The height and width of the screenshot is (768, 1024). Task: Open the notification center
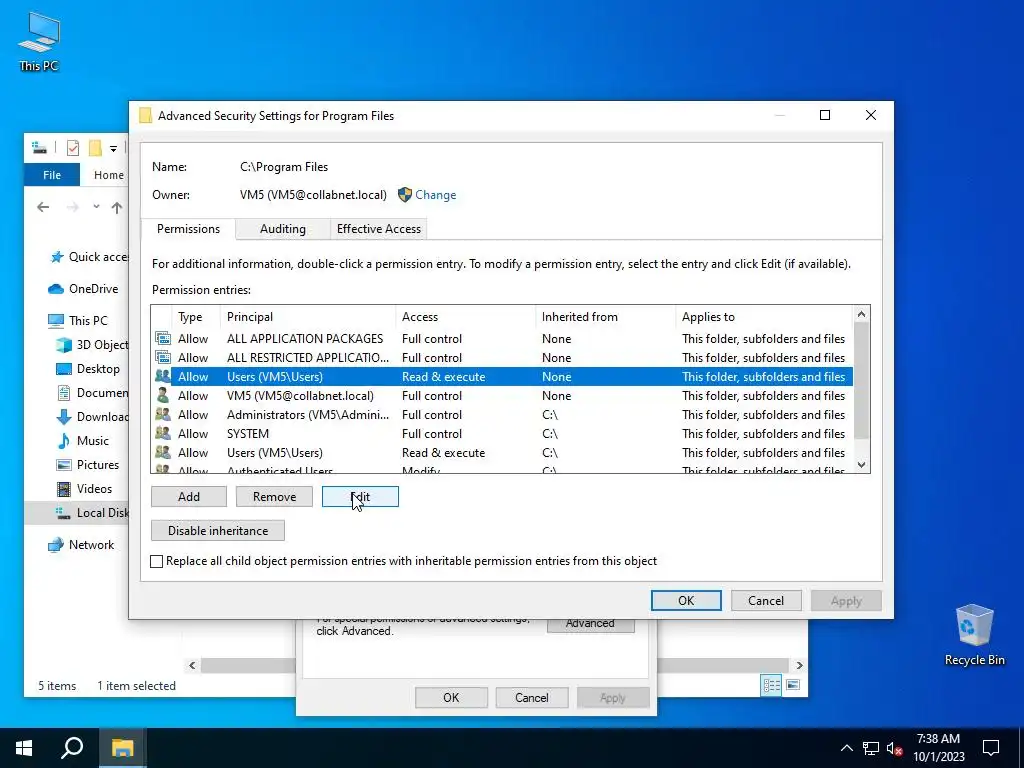tap(991, 748)
